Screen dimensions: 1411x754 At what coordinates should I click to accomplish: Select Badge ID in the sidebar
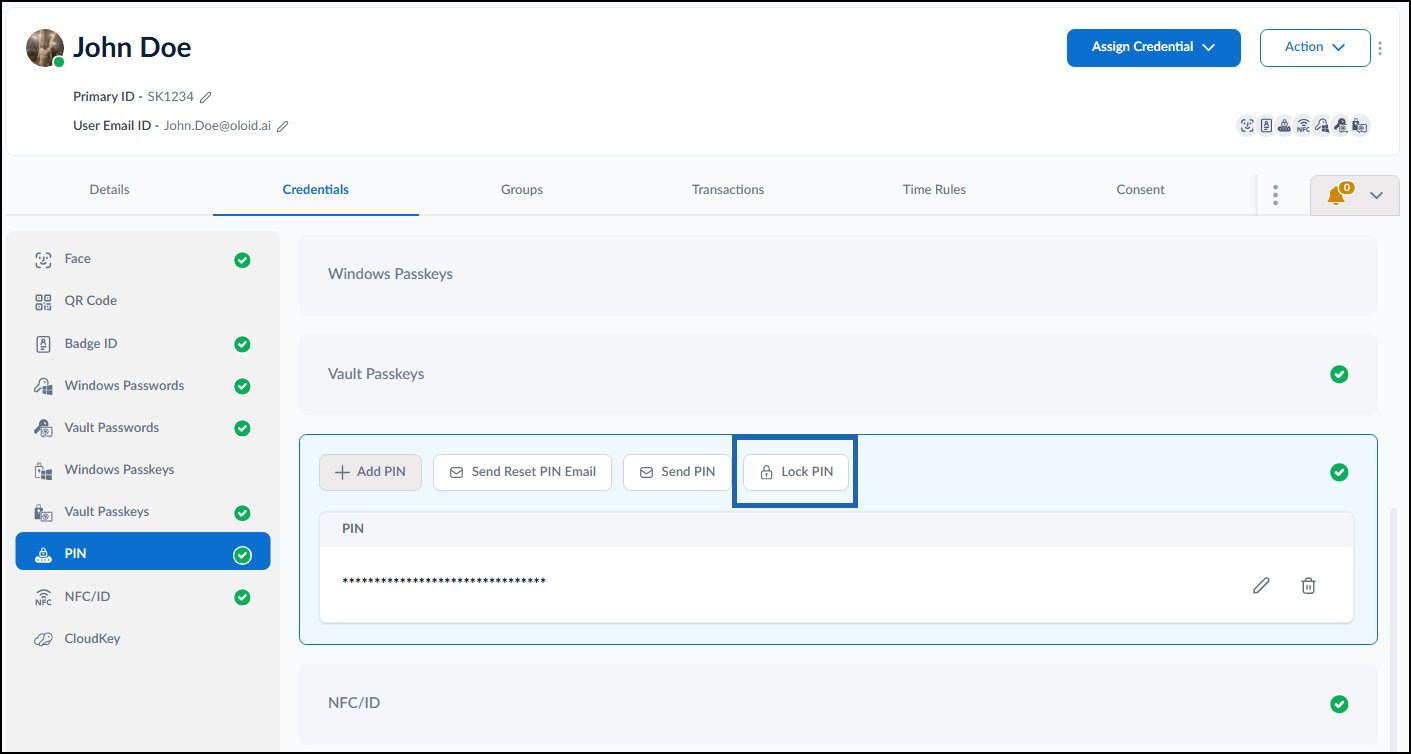tap(143, 344)
